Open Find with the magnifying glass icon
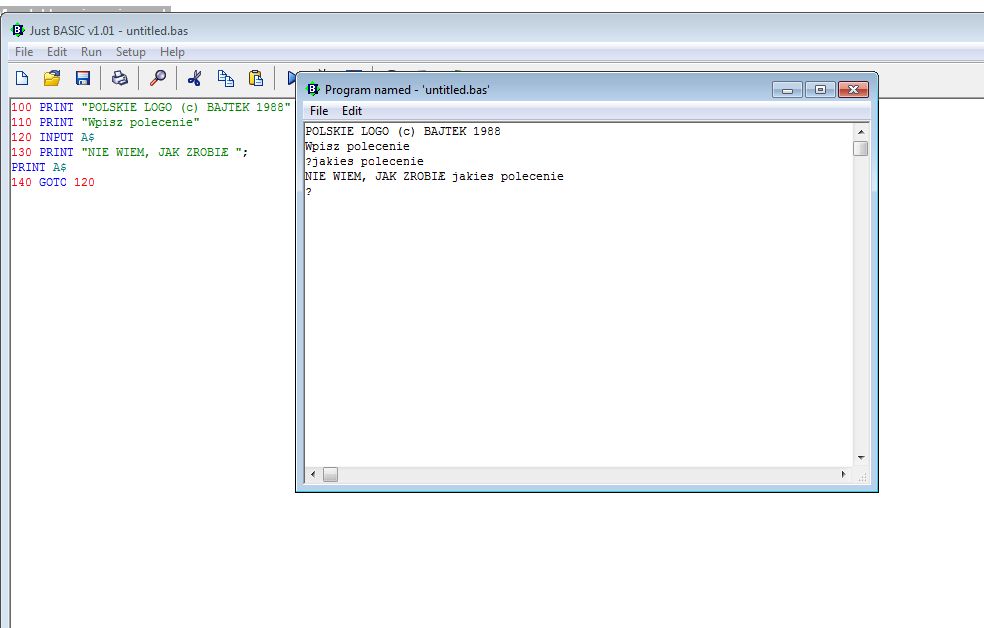The height and width of the screenshot is (628, 984). coord(158,78)
